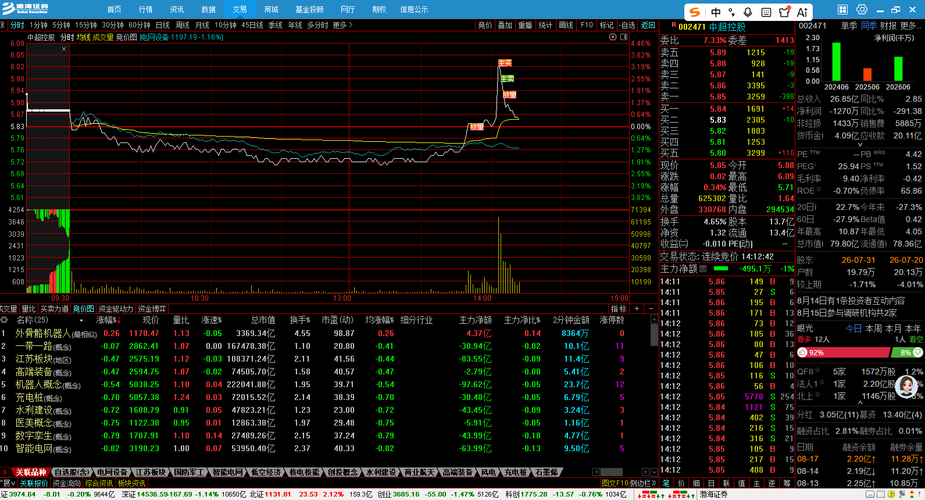Click the green 8% bearish sentiment bar
The height and width of the screenshot is (500, 925).
[x=907, y=352]
